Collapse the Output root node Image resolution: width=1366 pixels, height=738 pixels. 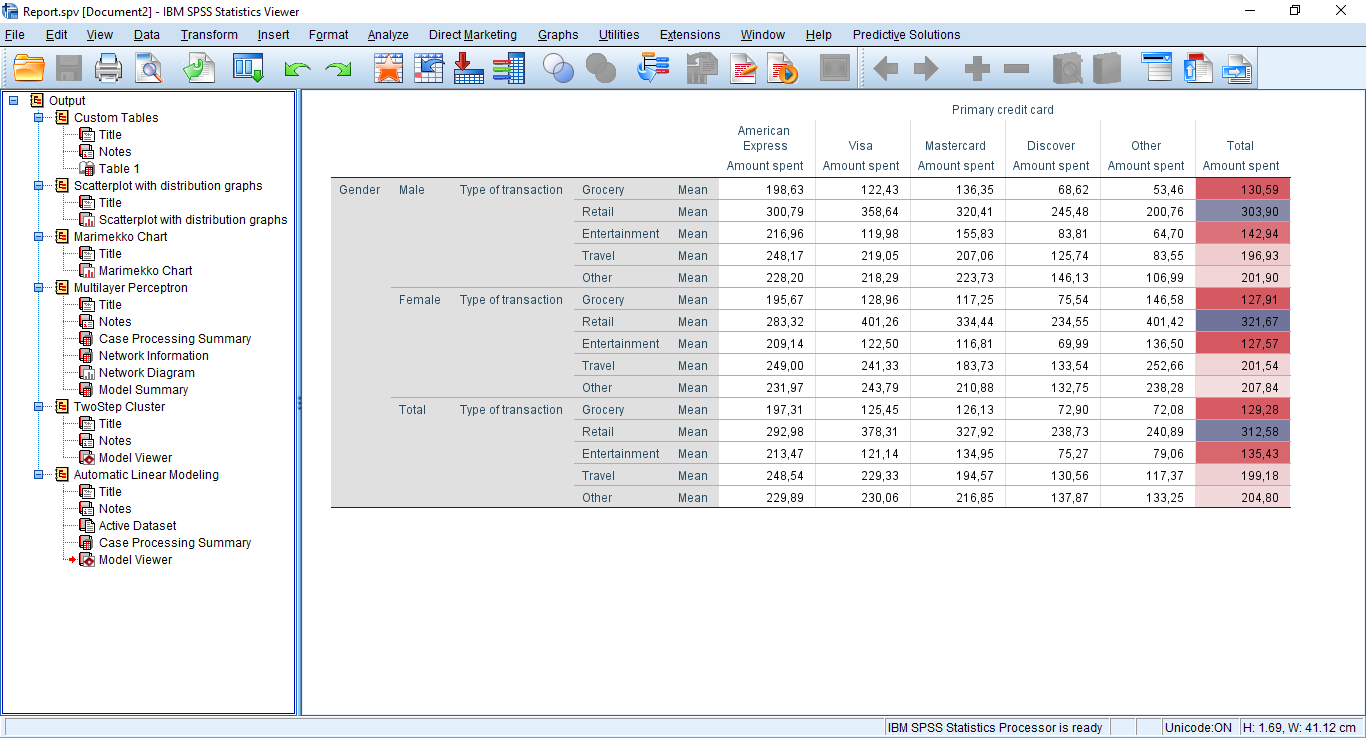click(x=14, y=100)
